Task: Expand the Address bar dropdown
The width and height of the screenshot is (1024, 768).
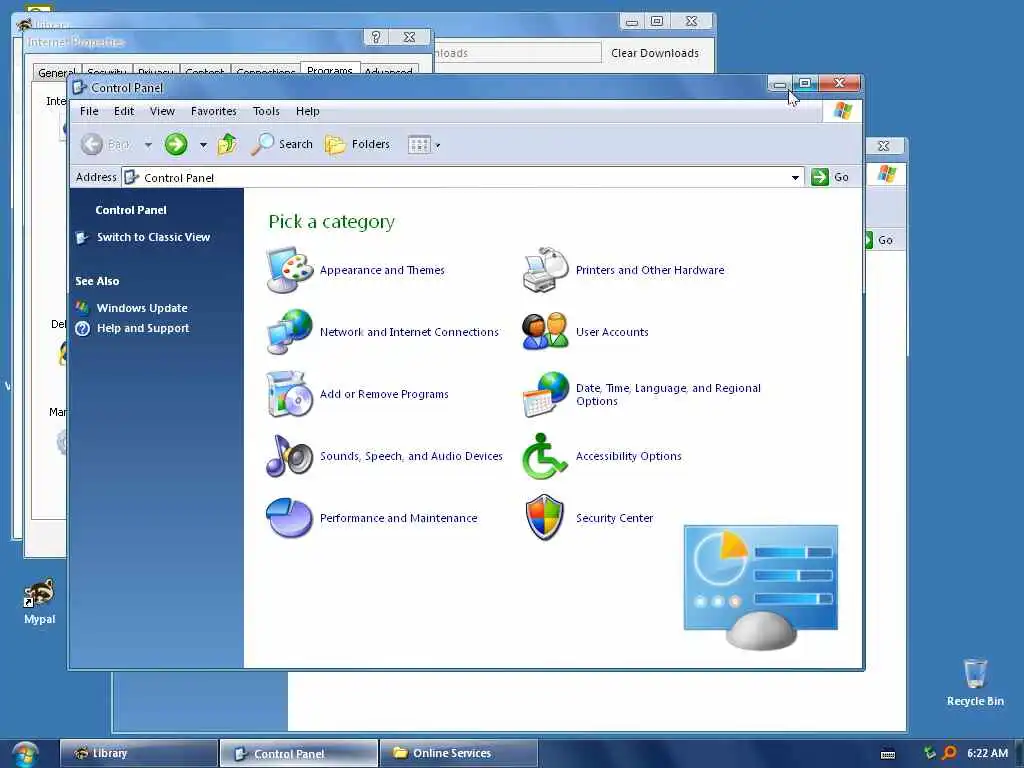Action: click(x=795, y=178)
